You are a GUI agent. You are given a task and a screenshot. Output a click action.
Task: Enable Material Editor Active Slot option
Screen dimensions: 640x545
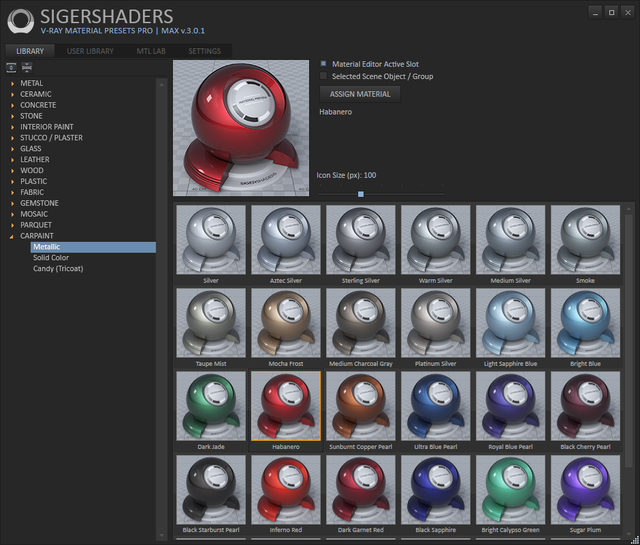[x=323, y=64]
